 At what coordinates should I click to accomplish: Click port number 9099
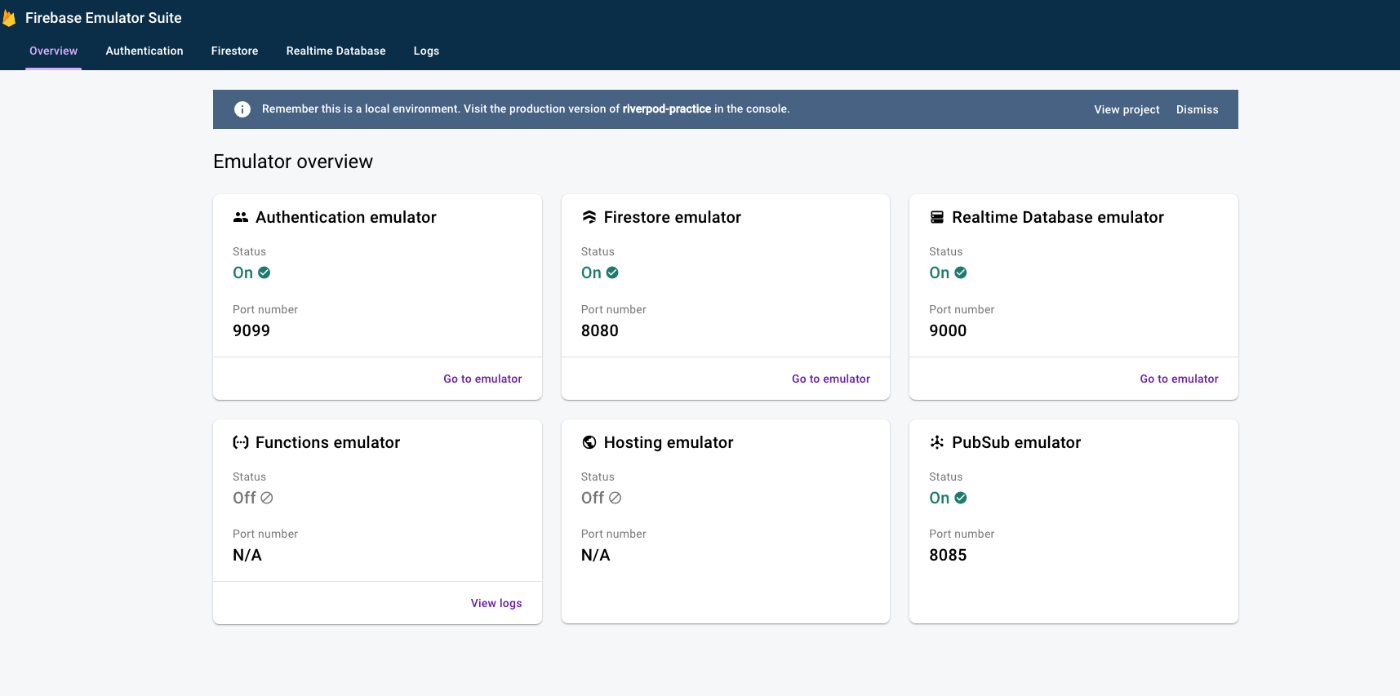[251, 331]
